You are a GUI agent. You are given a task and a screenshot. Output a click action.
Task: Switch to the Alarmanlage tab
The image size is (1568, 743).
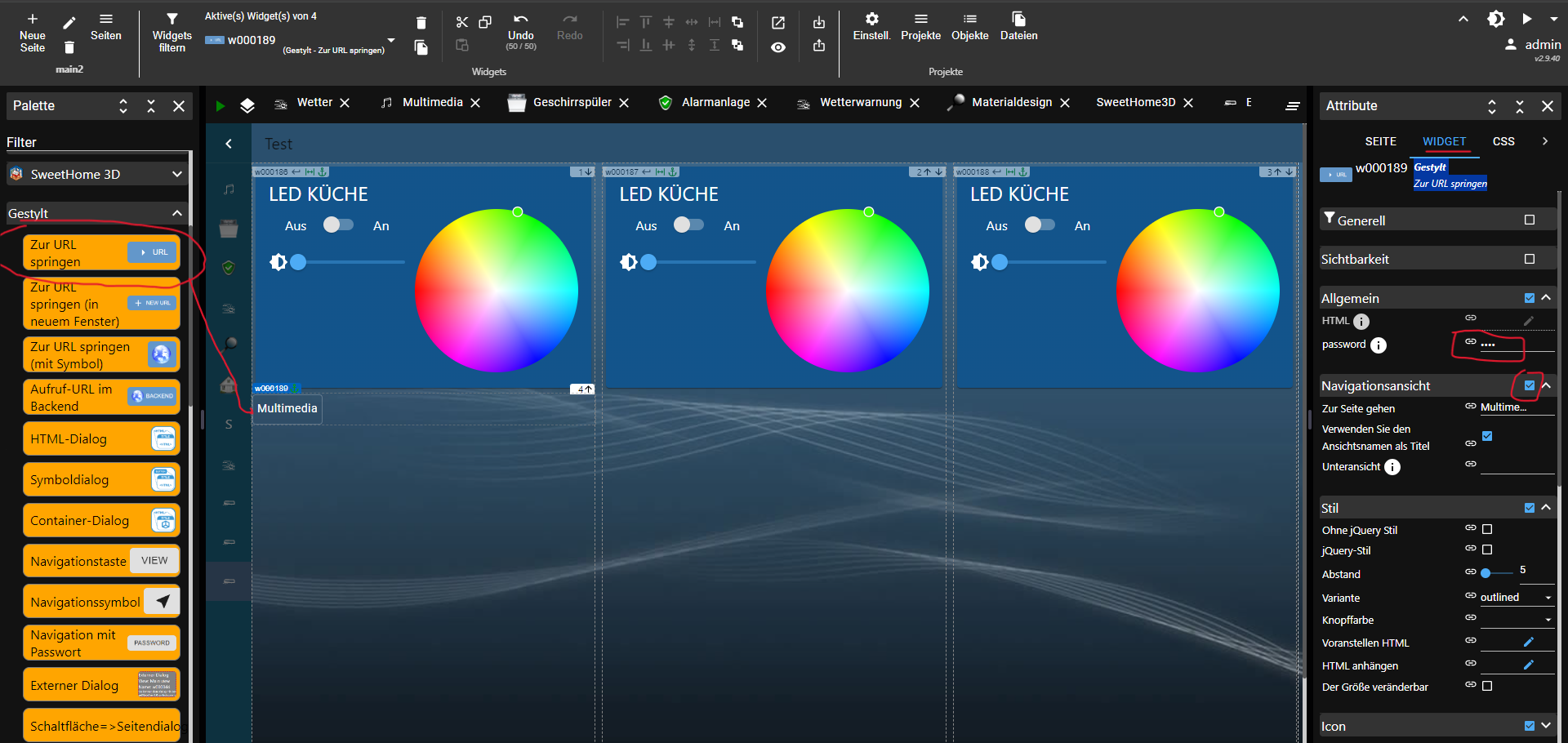715,103
